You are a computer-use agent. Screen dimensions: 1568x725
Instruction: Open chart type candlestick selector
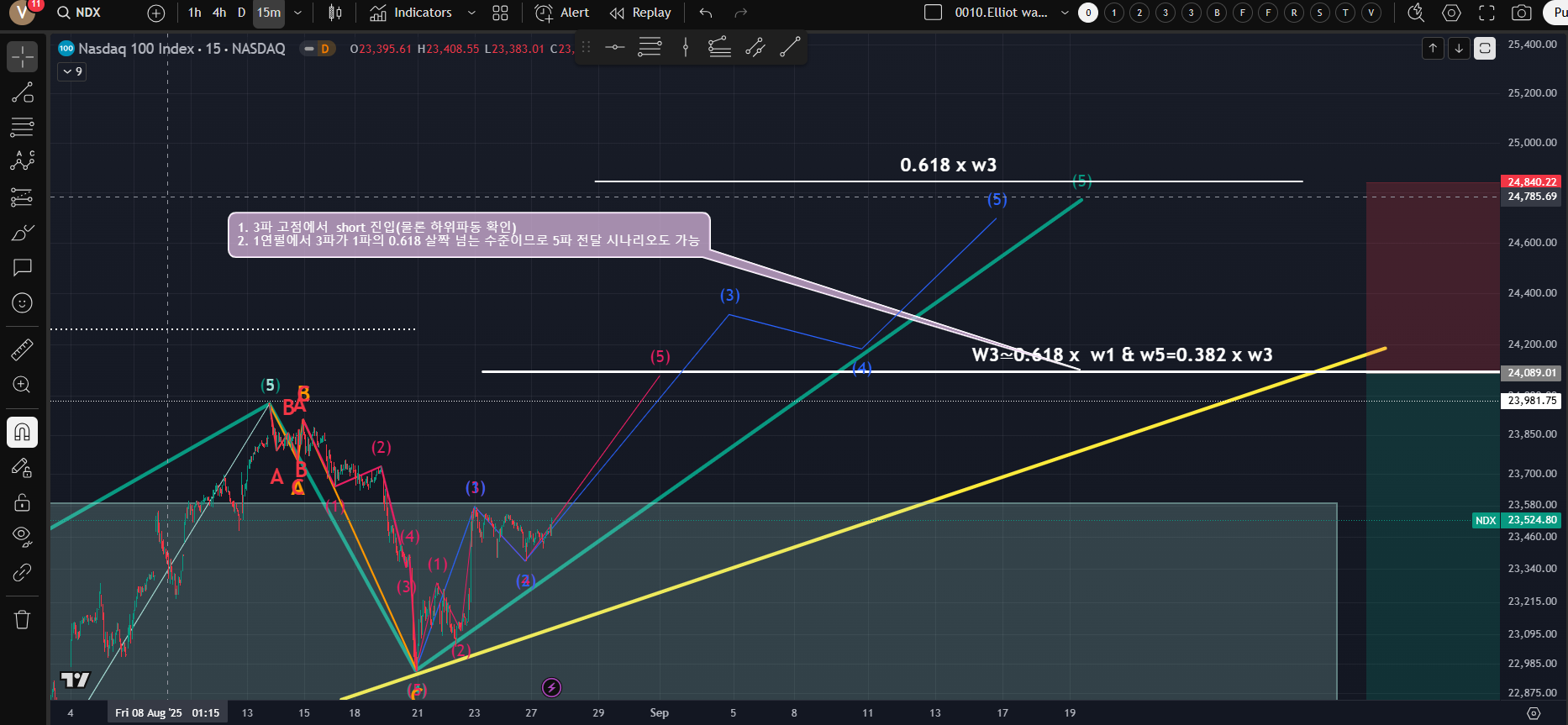coord(335,13)
